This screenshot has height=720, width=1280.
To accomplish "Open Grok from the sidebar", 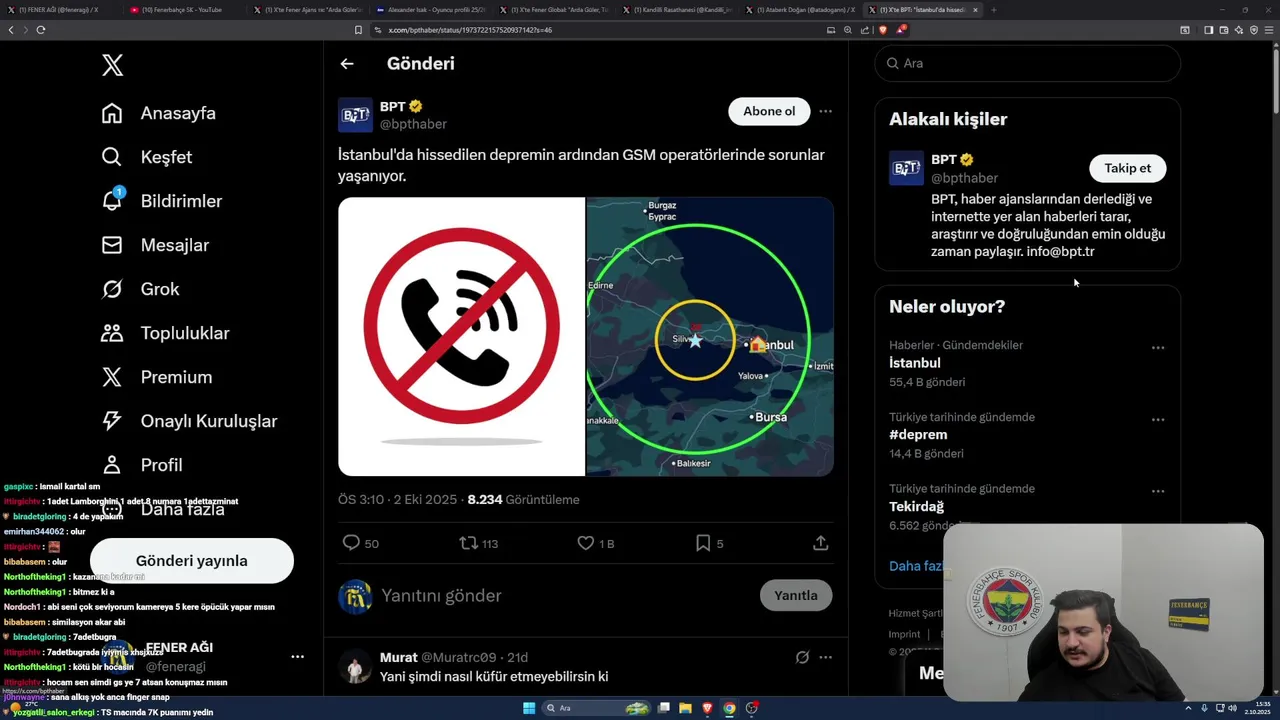I will (140, 289).
